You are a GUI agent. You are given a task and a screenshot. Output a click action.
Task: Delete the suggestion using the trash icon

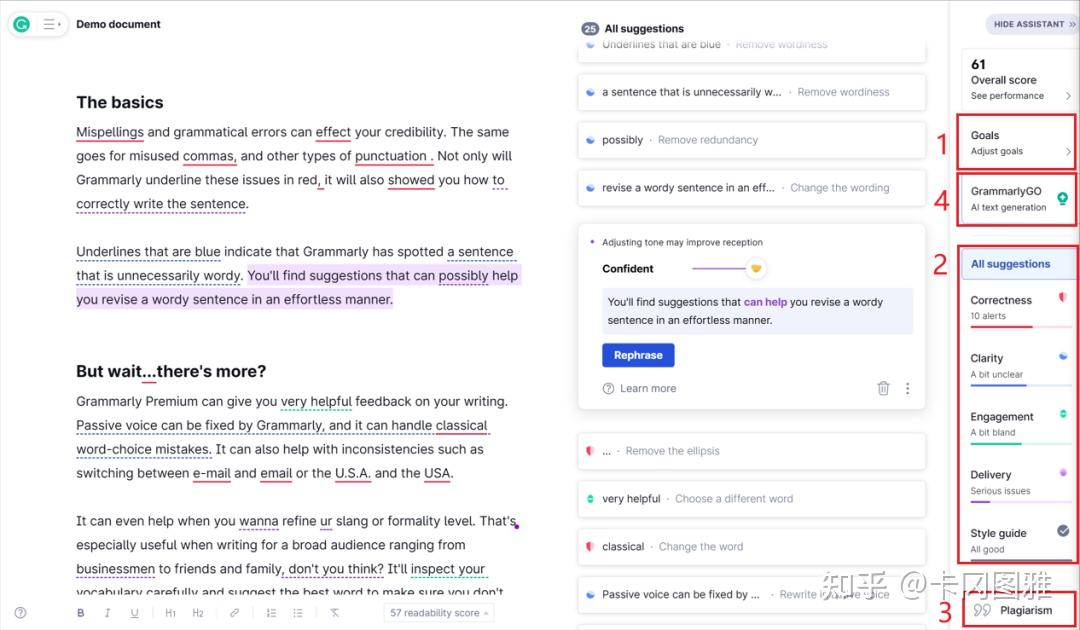pyautogui.click(x=883, y=388)
